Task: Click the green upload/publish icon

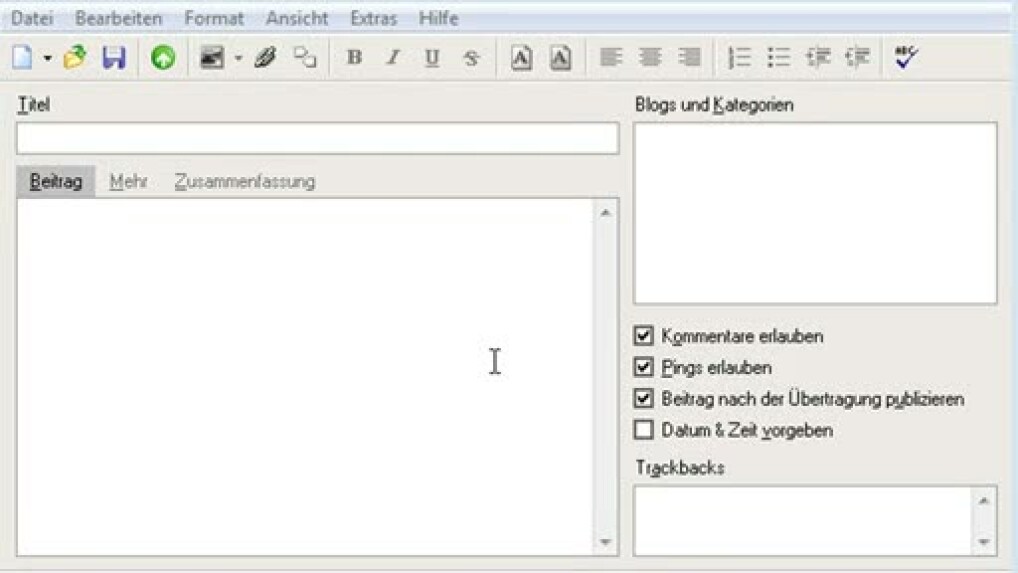Action: [x=163, y=58]
